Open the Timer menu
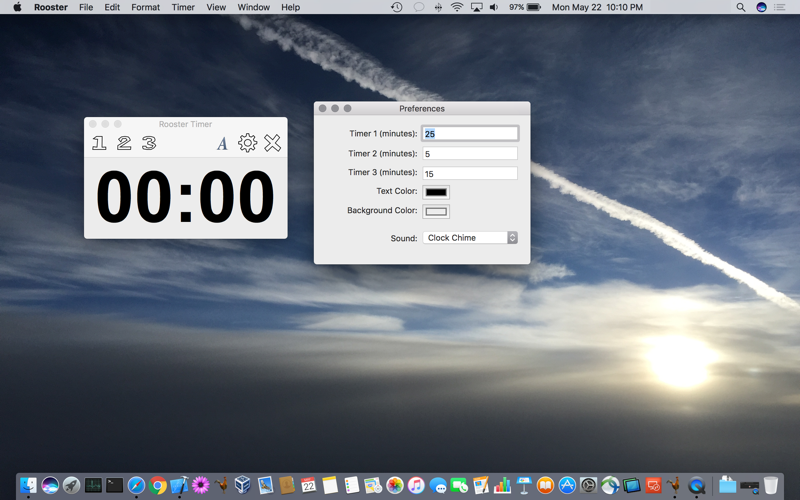This screenshot has height=500, width=800. pyautogui.click(x=183, y=7)
